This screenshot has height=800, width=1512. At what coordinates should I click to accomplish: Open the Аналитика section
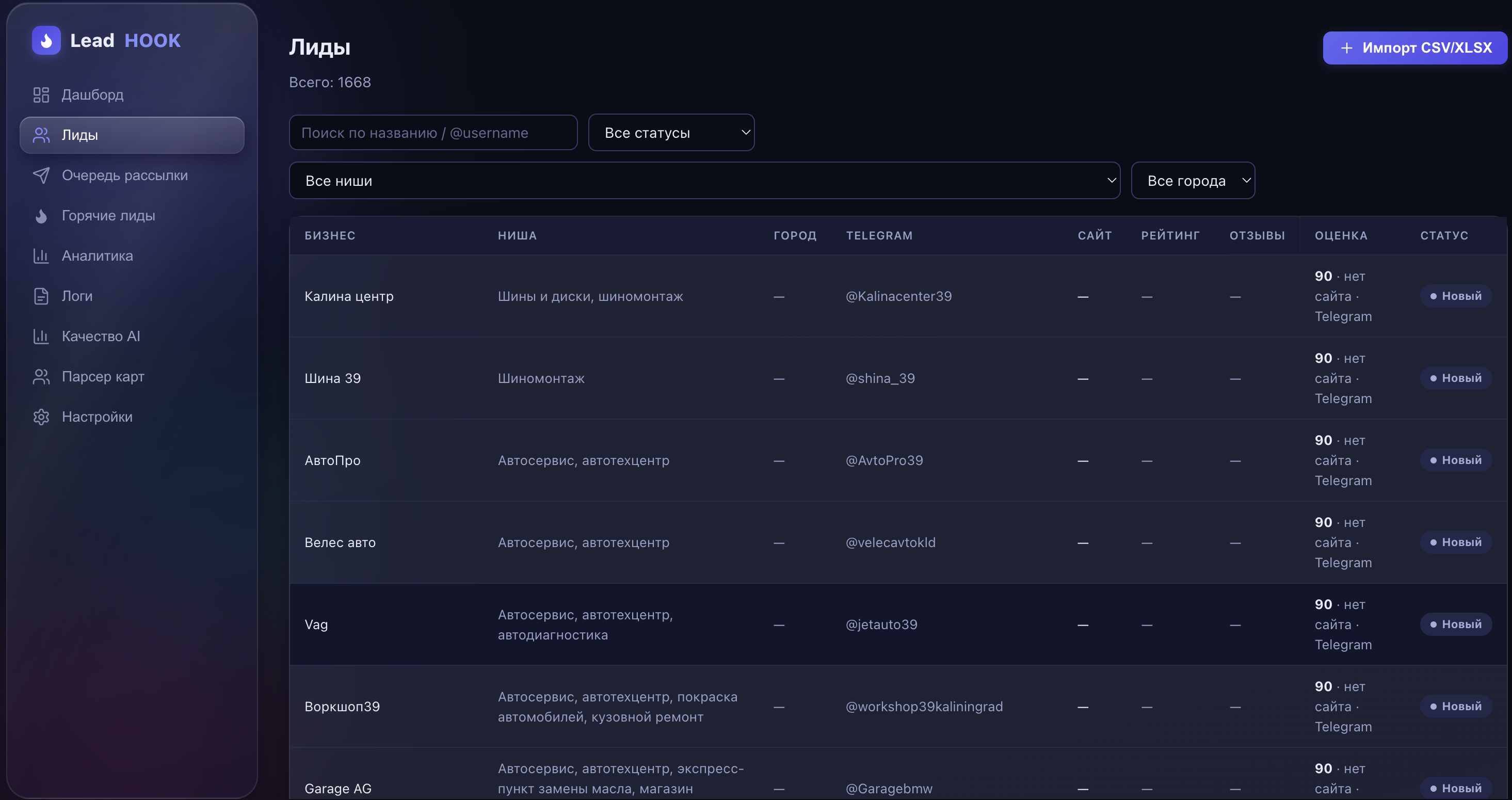pyautogui.click(x=132, y=256)
